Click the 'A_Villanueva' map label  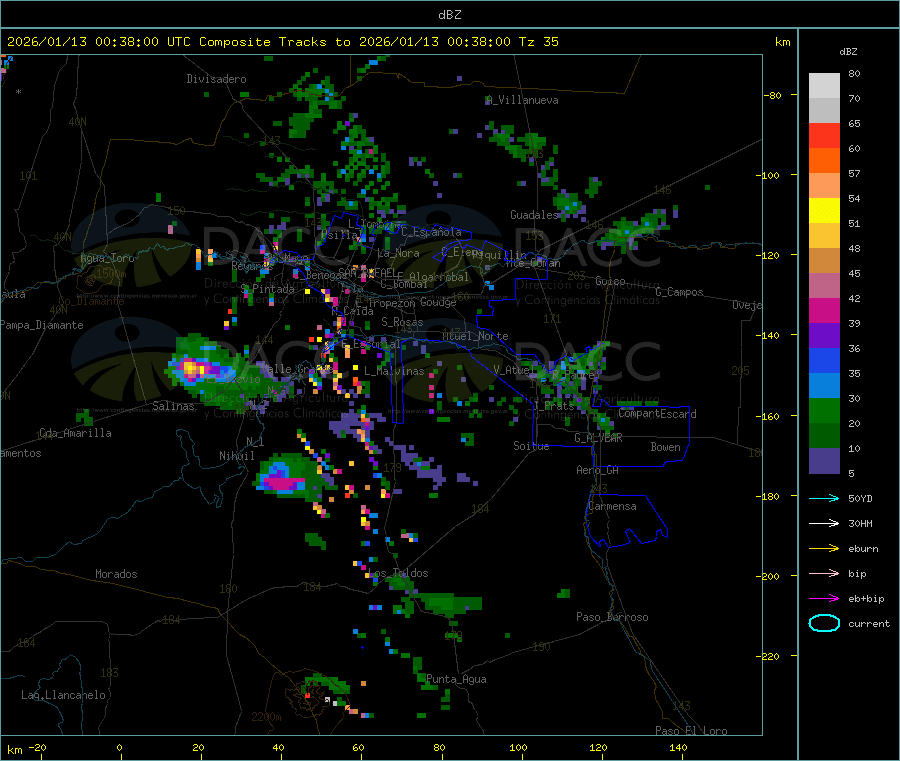tap(522, 100)
